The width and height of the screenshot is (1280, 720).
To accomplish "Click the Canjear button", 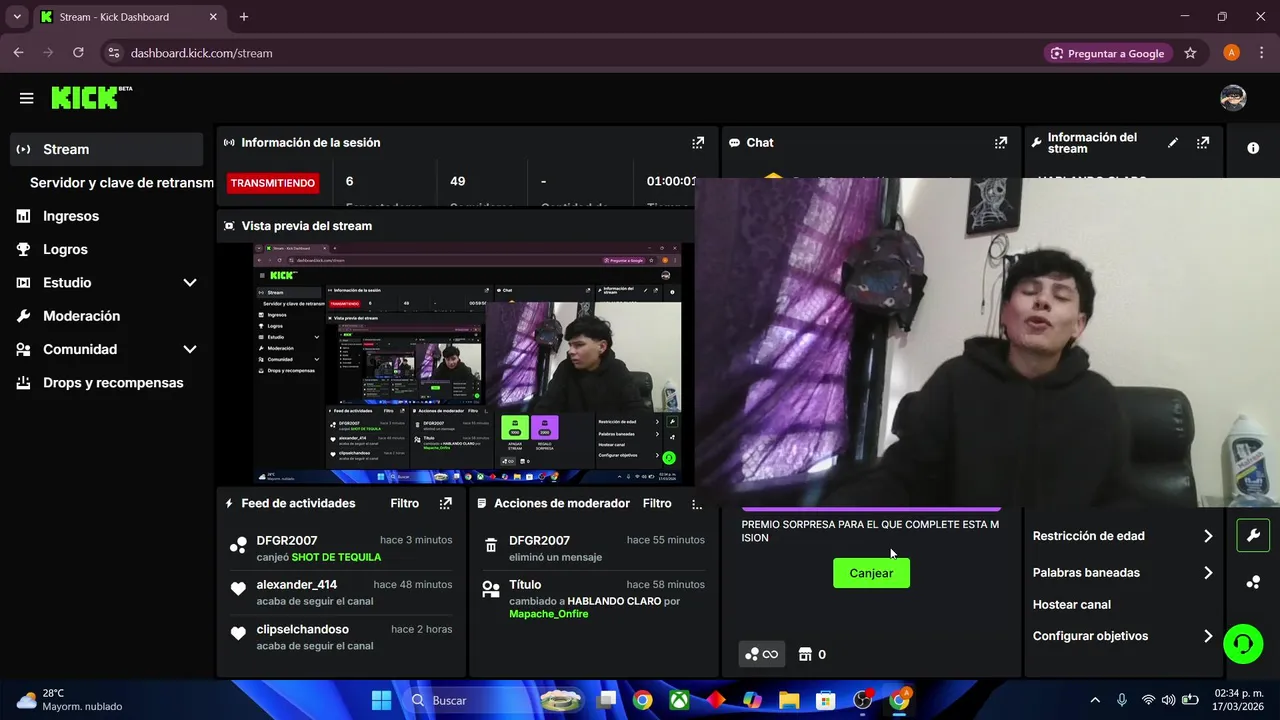I will click(x=871, y=573).
